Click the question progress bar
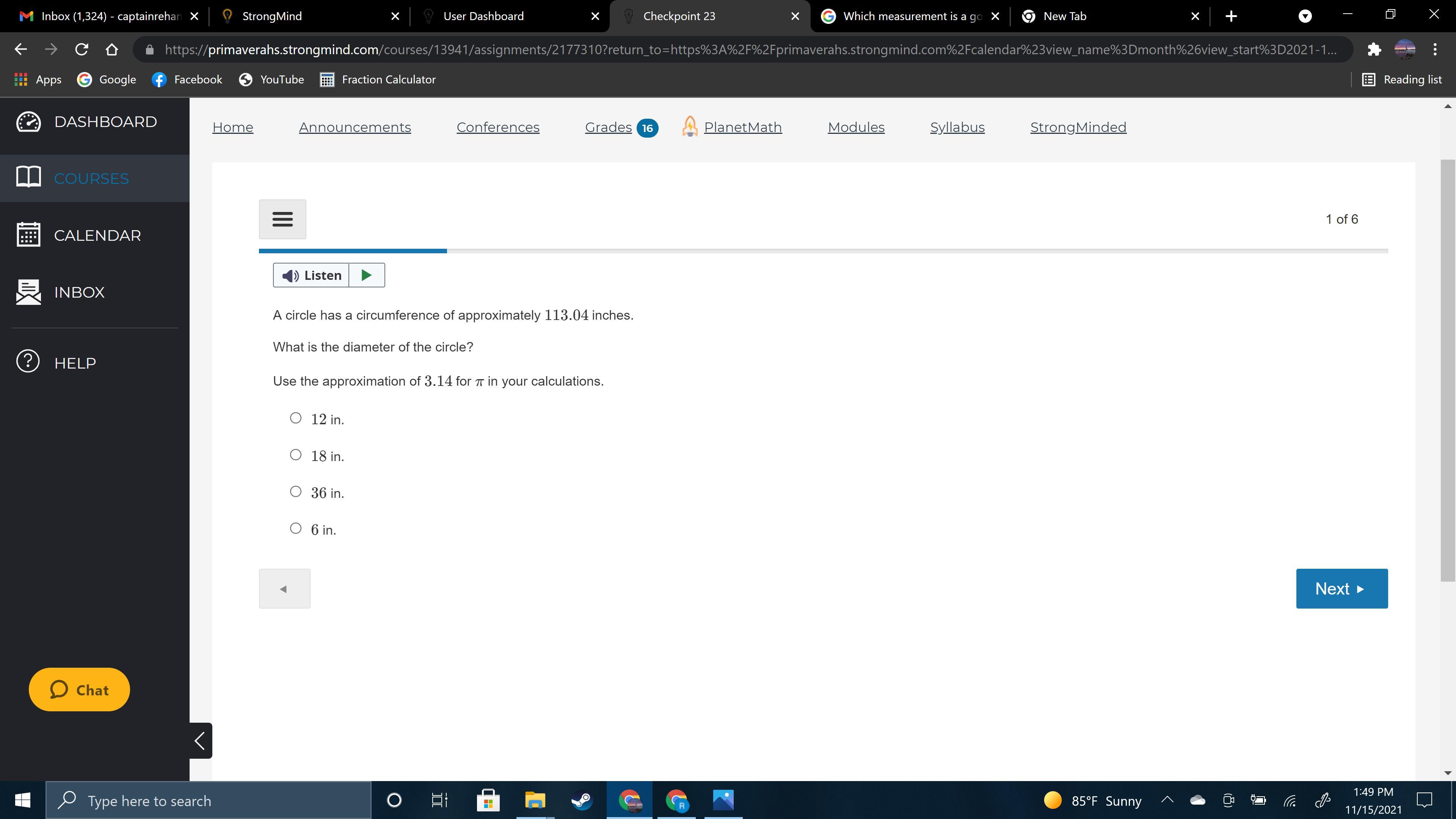The width and height of the screenshot is (1456, 819). pos(822,250)
